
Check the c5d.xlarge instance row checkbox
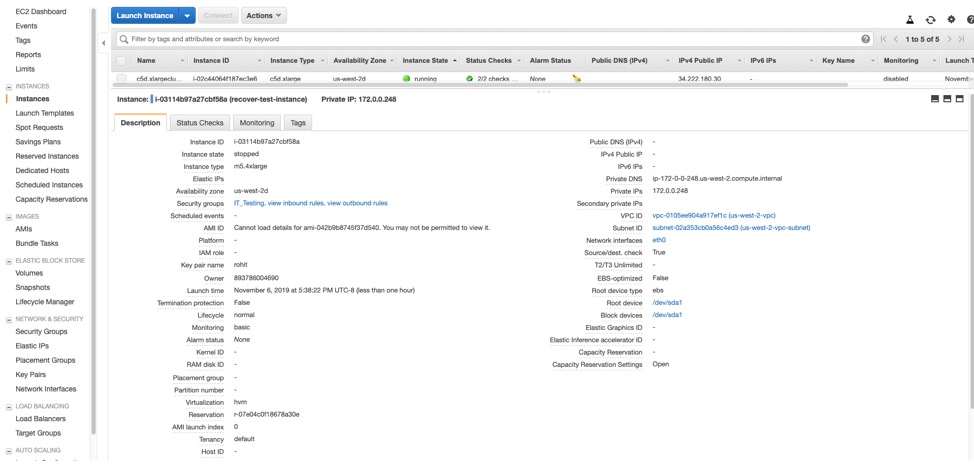(122, 78)
